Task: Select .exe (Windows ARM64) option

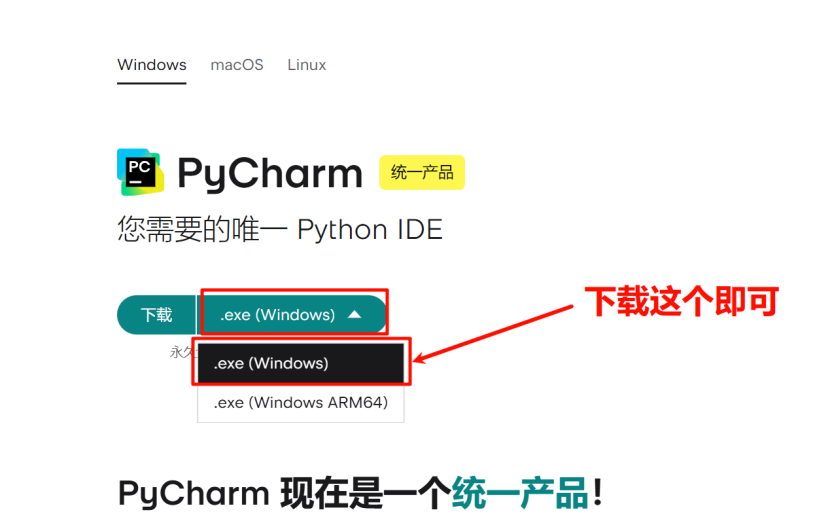Action: (x=301, y=403)
